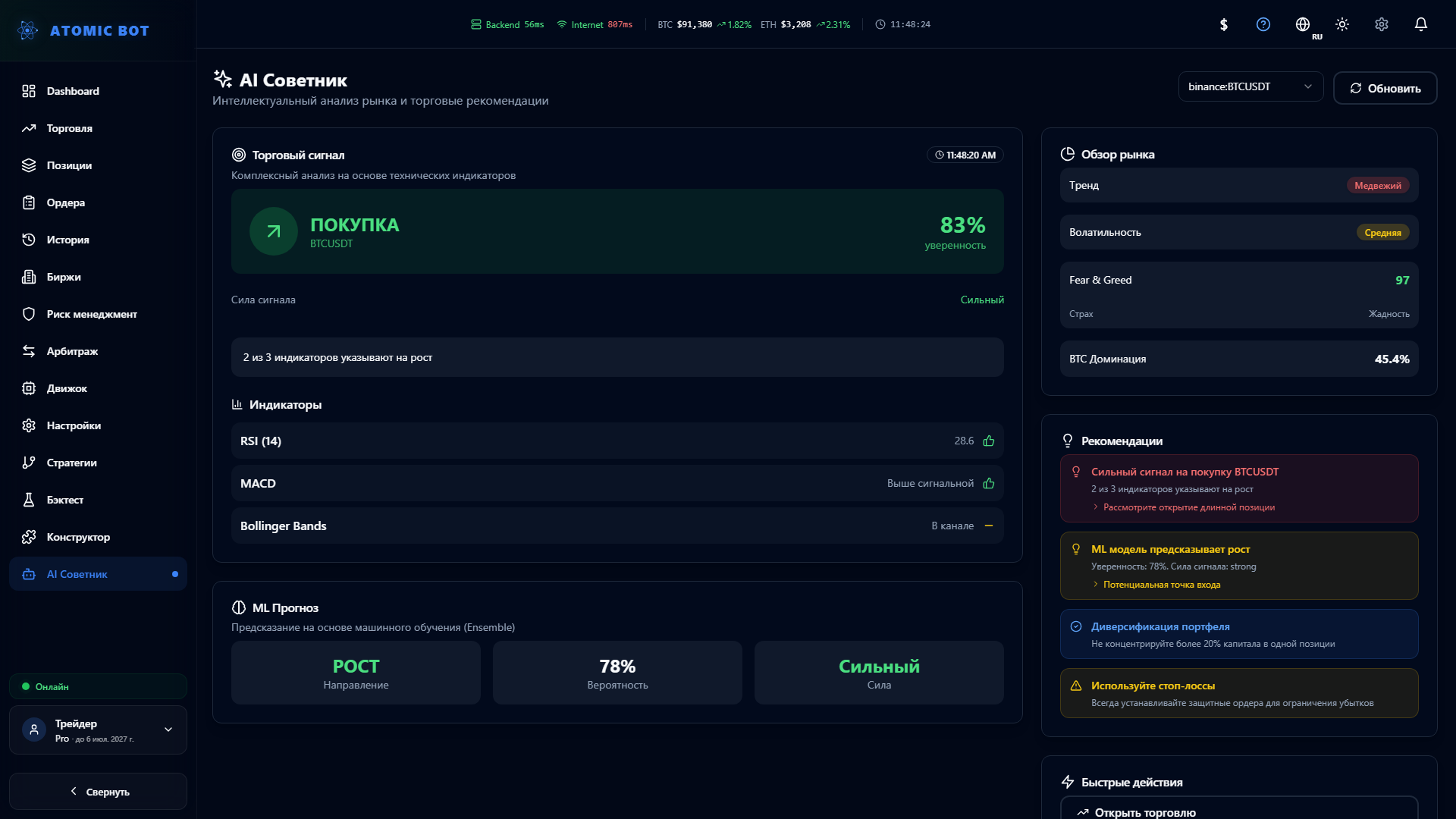
Task: Click the Настройки gear icon in sidebar
Action: (29, 425)
